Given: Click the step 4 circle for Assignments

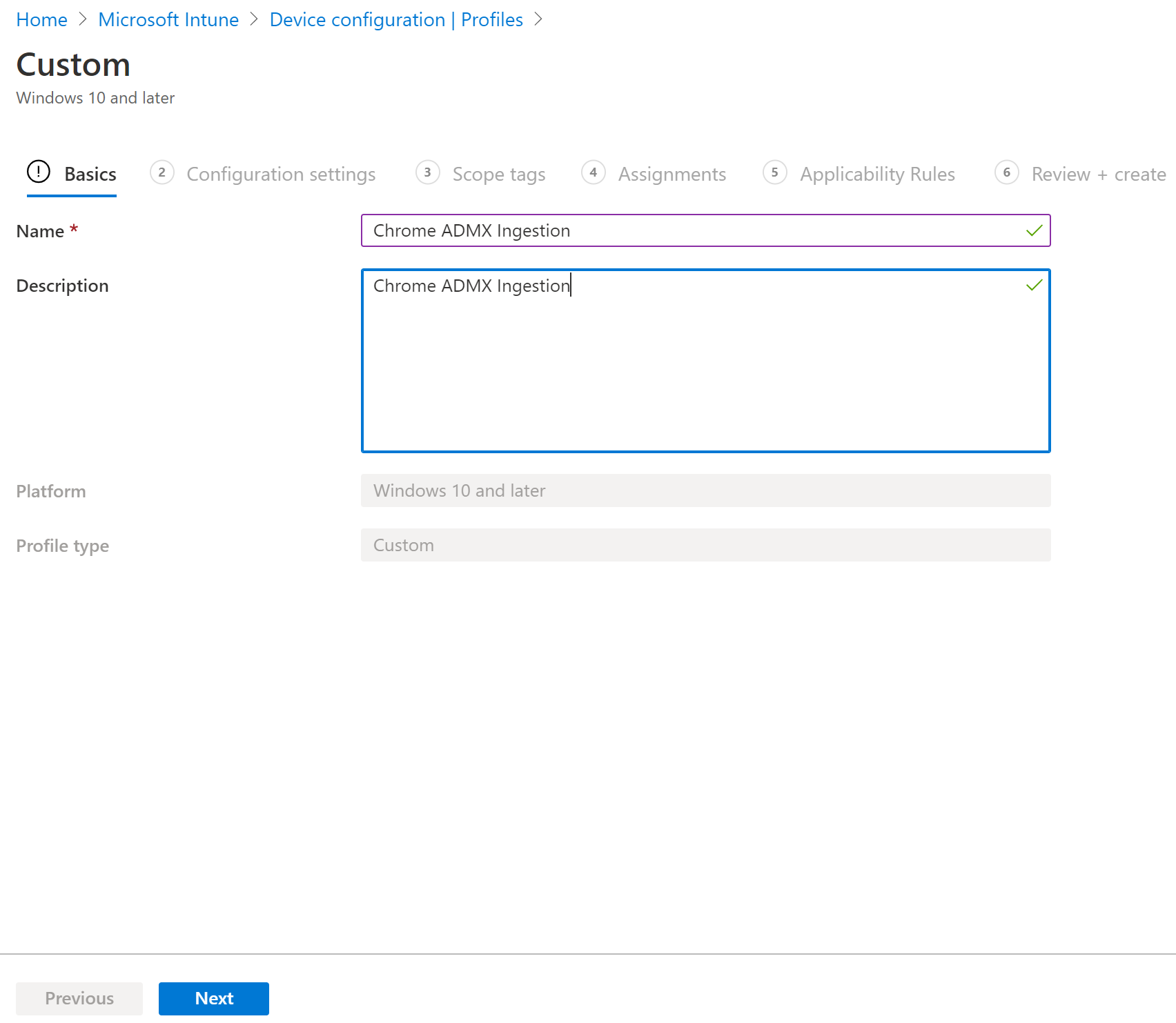Looking at the screenshot, I should tap(594, 173).
